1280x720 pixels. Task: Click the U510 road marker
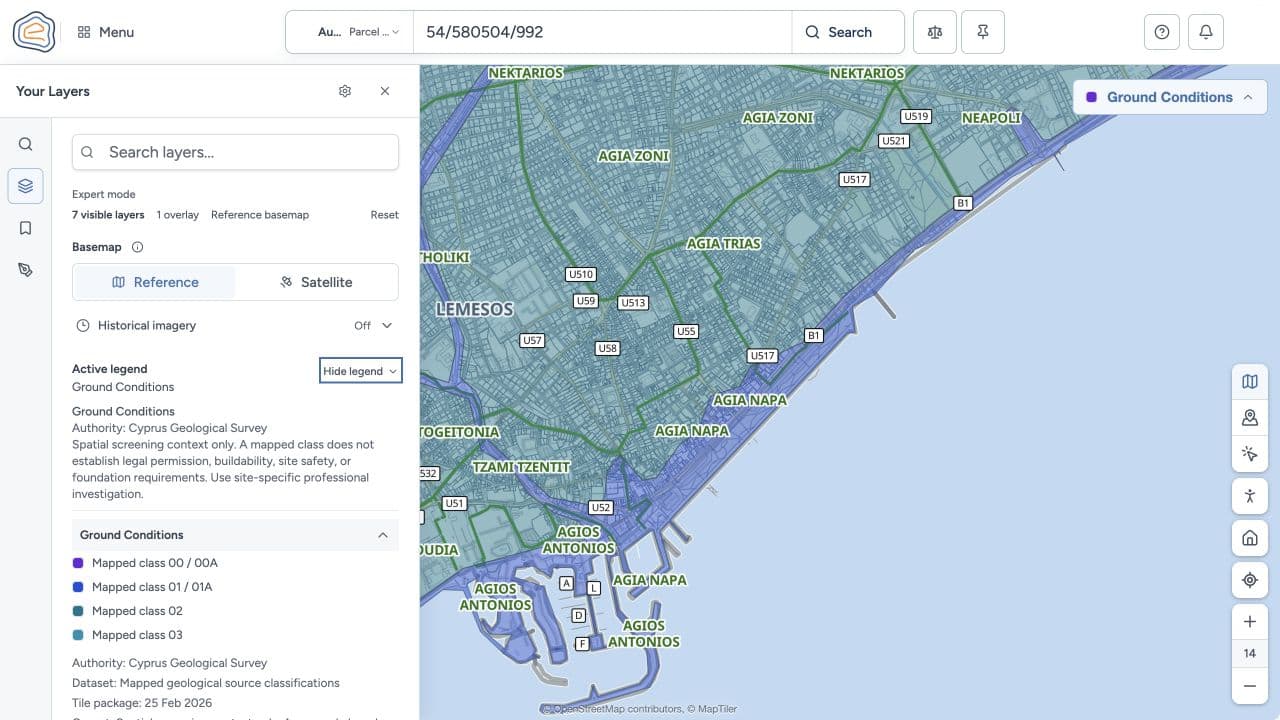tap(581, 274)
